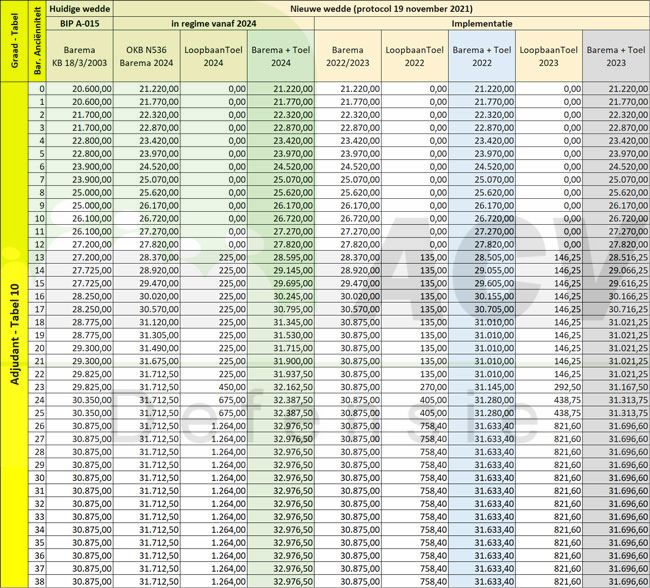Image resolution: width=650 pixels, height=588 pixels.
Task: Click the 31.145,00 cell in row 23
Action: point(482,387)
